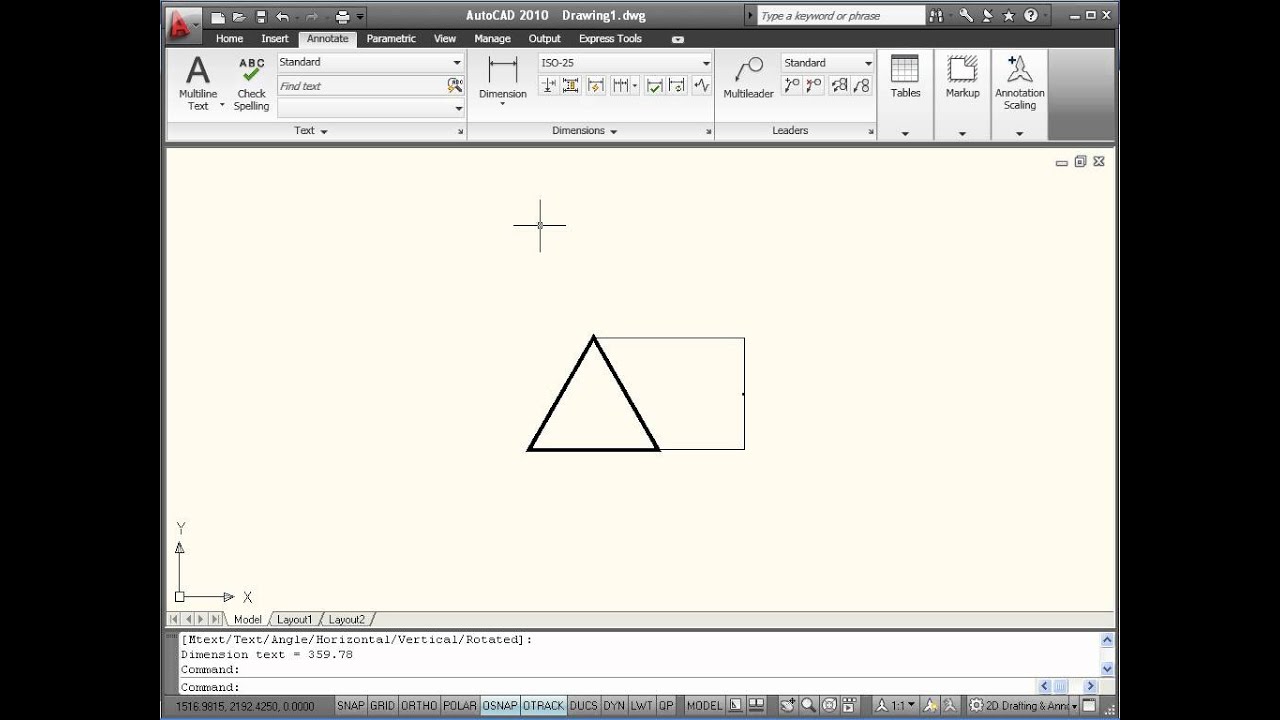
Task: Click the coordinates readout 1516.9815, 2192.4250
Action: point(245,706)
